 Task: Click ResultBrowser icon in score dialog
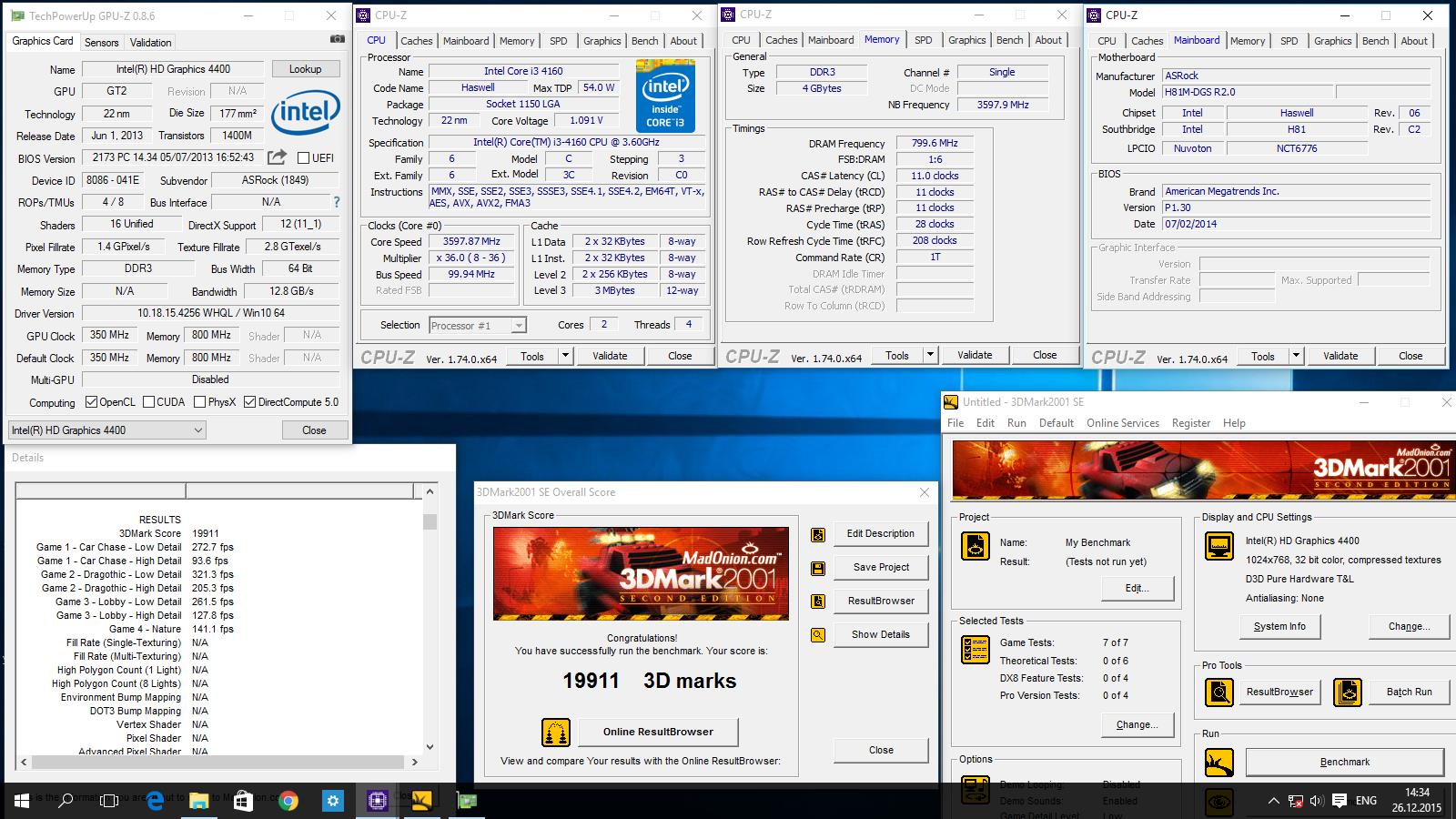point(818,602)
